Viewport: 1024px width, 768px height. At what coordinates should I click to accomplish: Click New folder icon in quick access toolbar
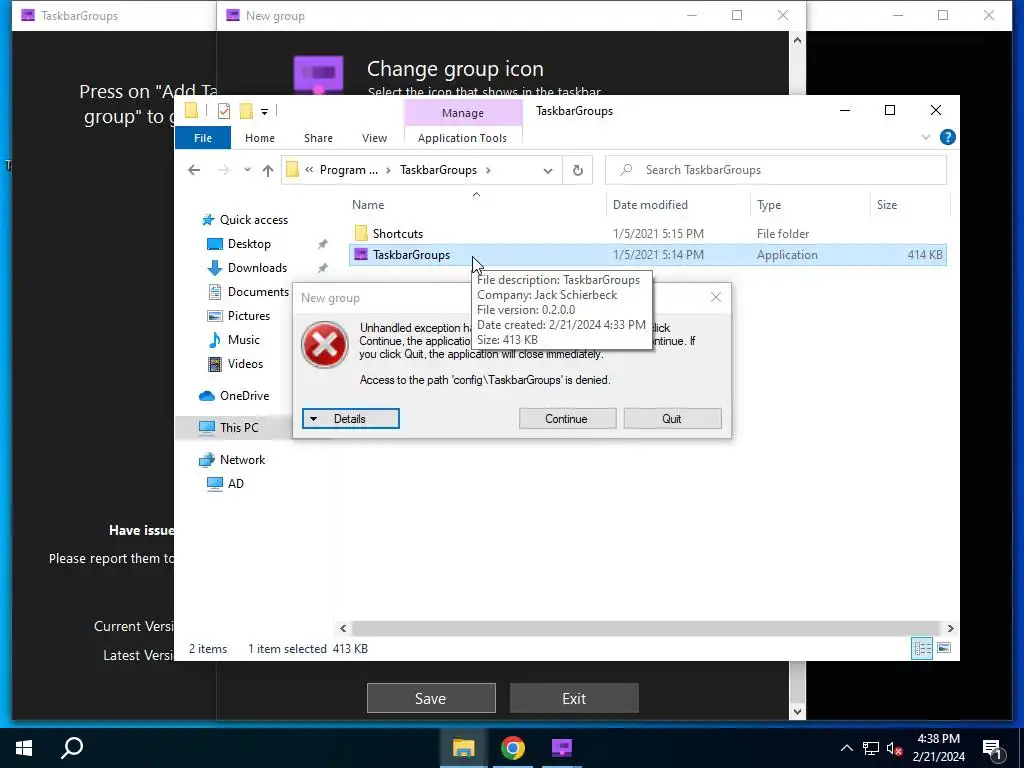[x=246, y=111]
